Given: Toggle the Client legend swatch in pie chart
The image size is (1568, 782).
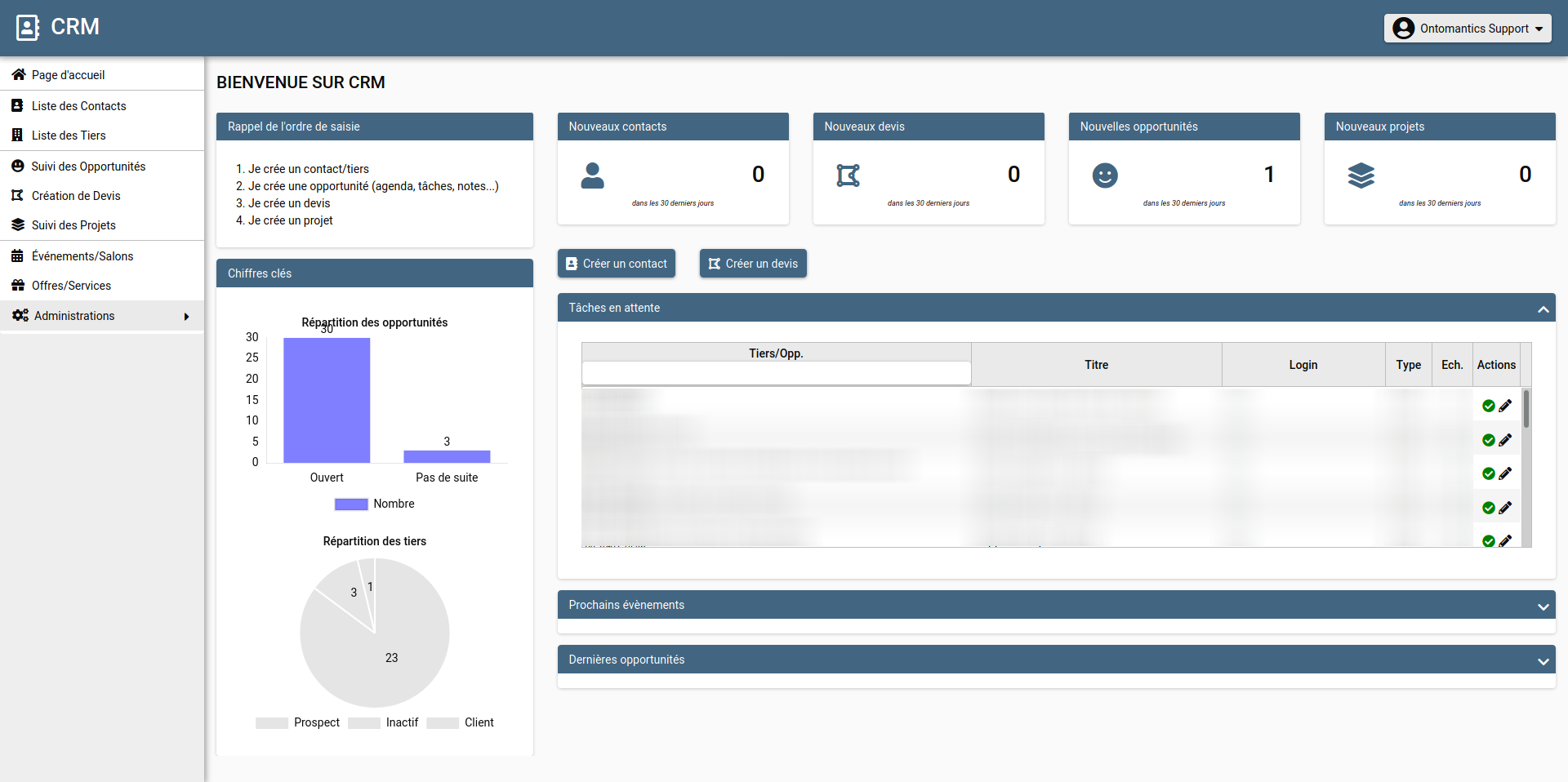Looking at the screenshot, I should click(443, 722).
